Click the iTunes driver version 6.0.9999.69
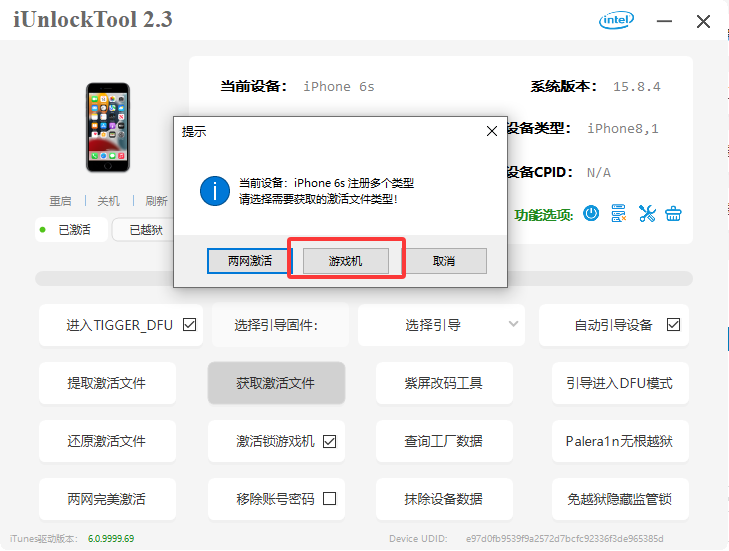 pyautogui.click(x=111, y=538)
